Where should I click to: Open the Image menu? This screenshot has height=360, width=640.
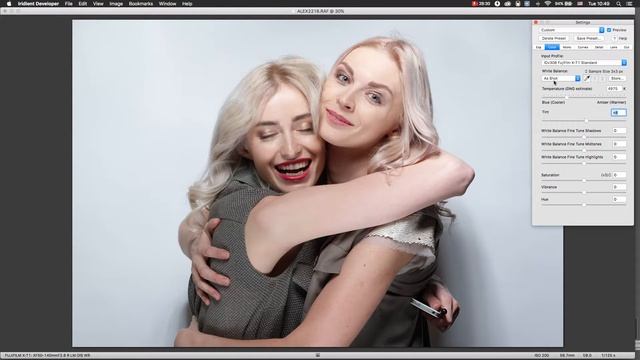(116, 4)
